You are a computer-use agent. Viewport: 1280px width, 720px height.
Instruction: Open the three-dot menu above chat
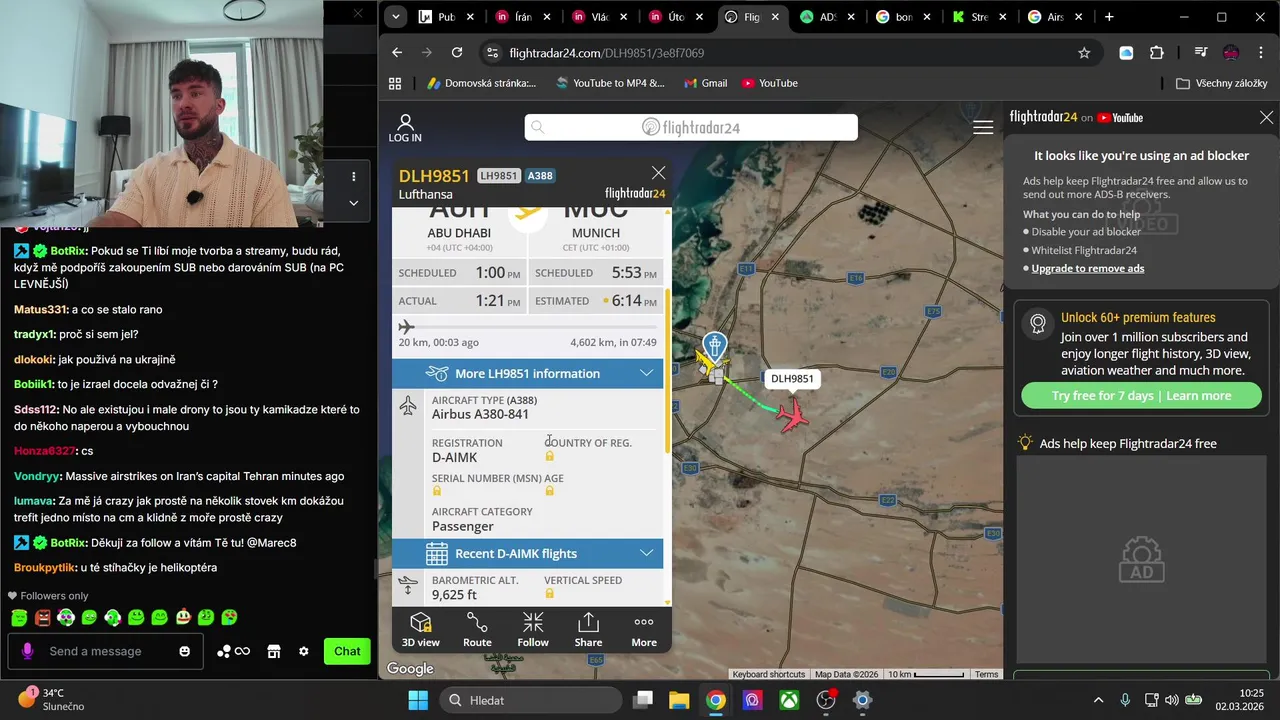pyautogui.click(x=353, y=177)
